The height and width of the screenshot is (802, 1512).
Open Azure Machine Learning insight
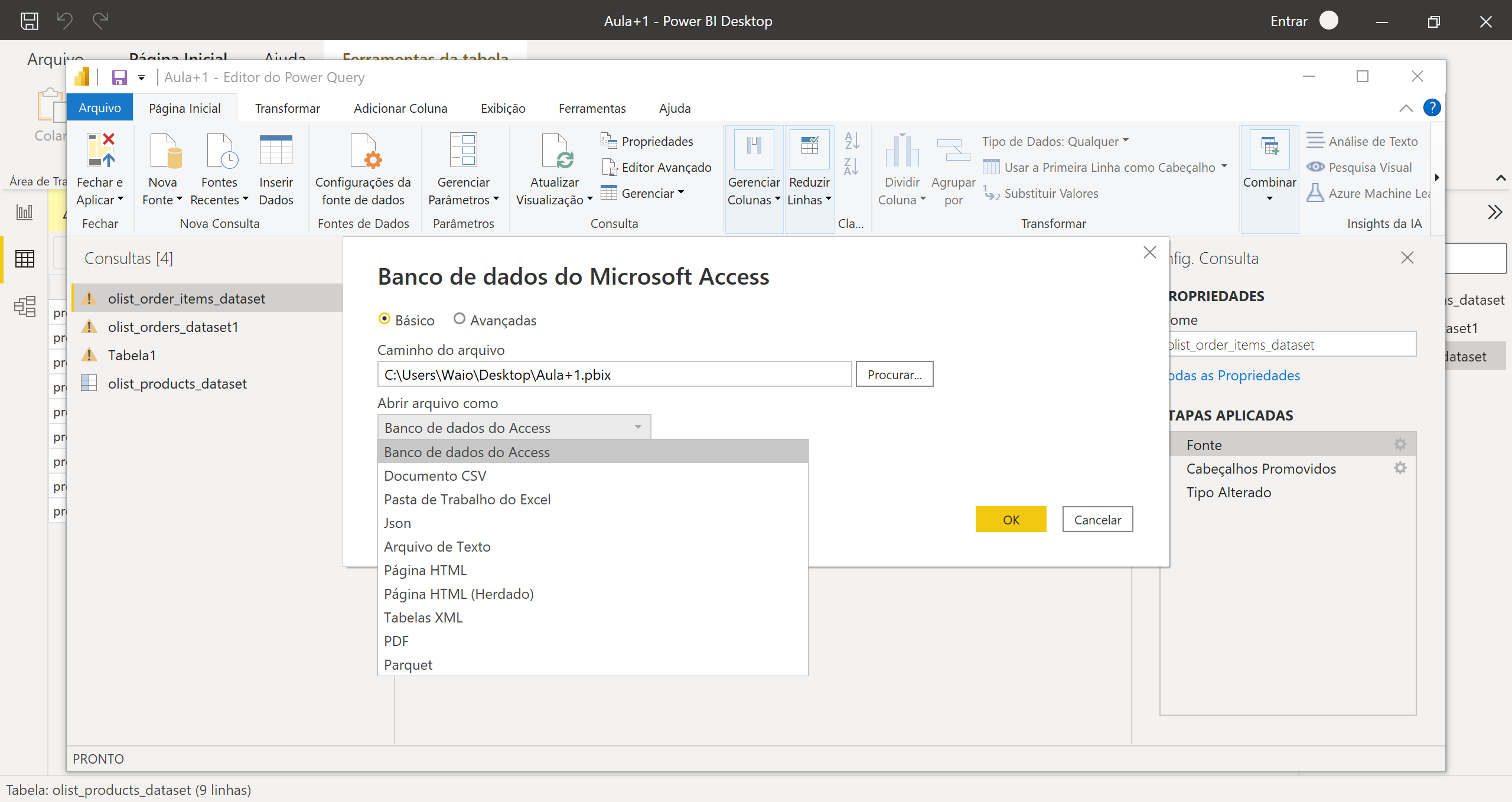click(x=1368, y=193)
